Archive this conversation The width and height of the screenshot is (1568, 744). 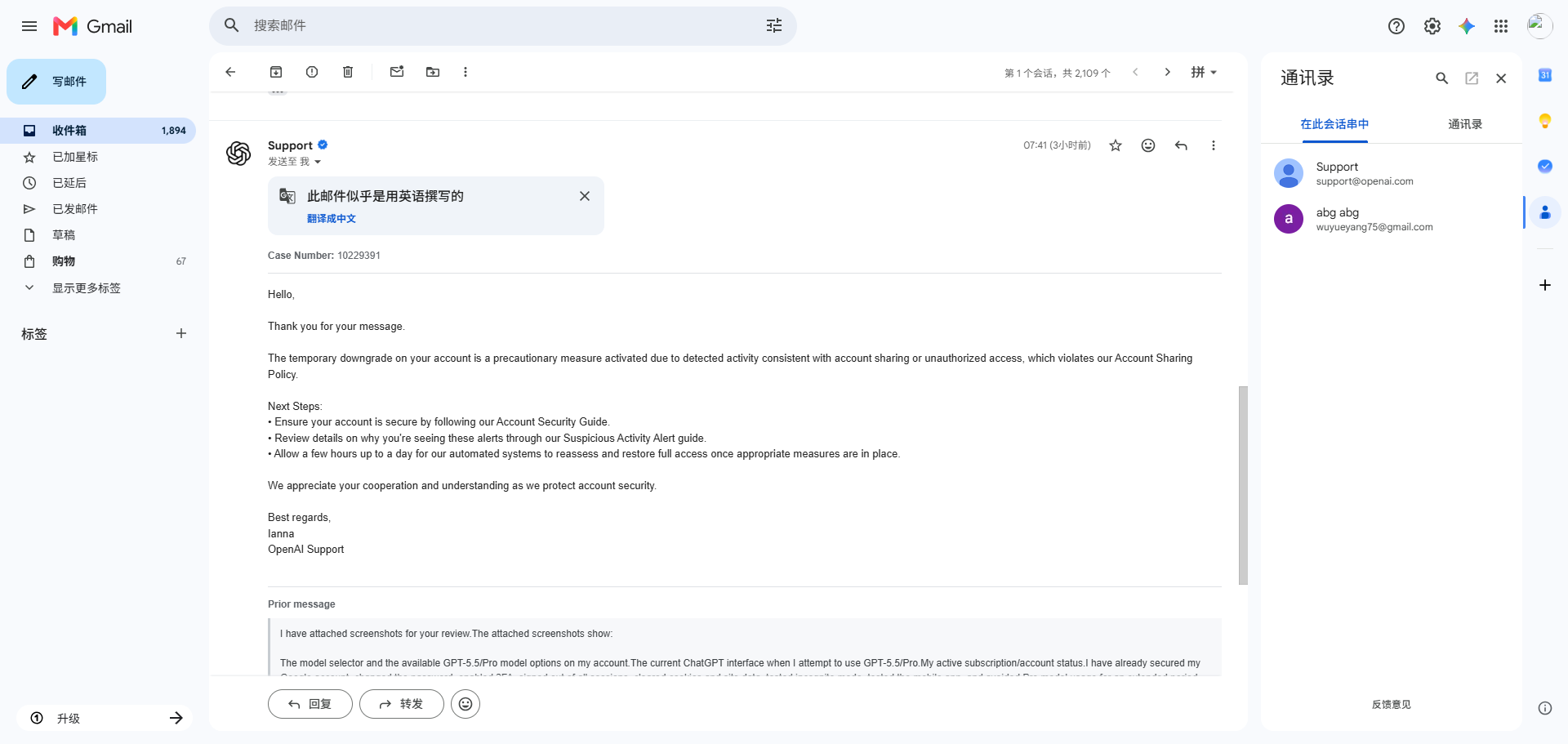[276, 72]
